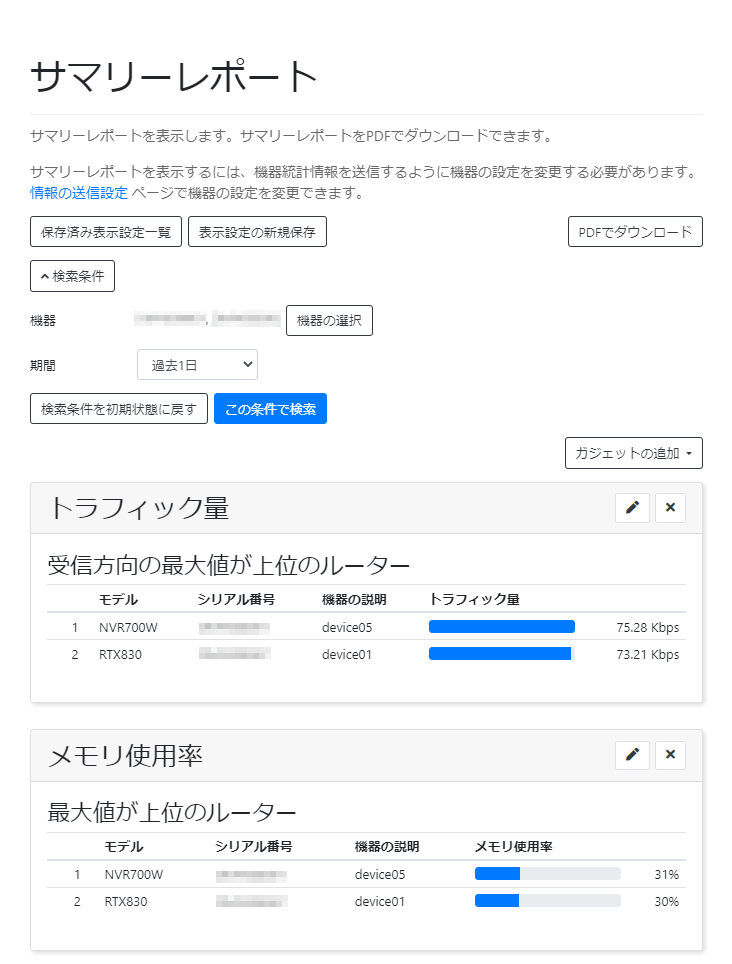Screen dimensions: 732x964
Task: Collapse the 検索条件 search conditions panel
Action: tap(71, 276)
